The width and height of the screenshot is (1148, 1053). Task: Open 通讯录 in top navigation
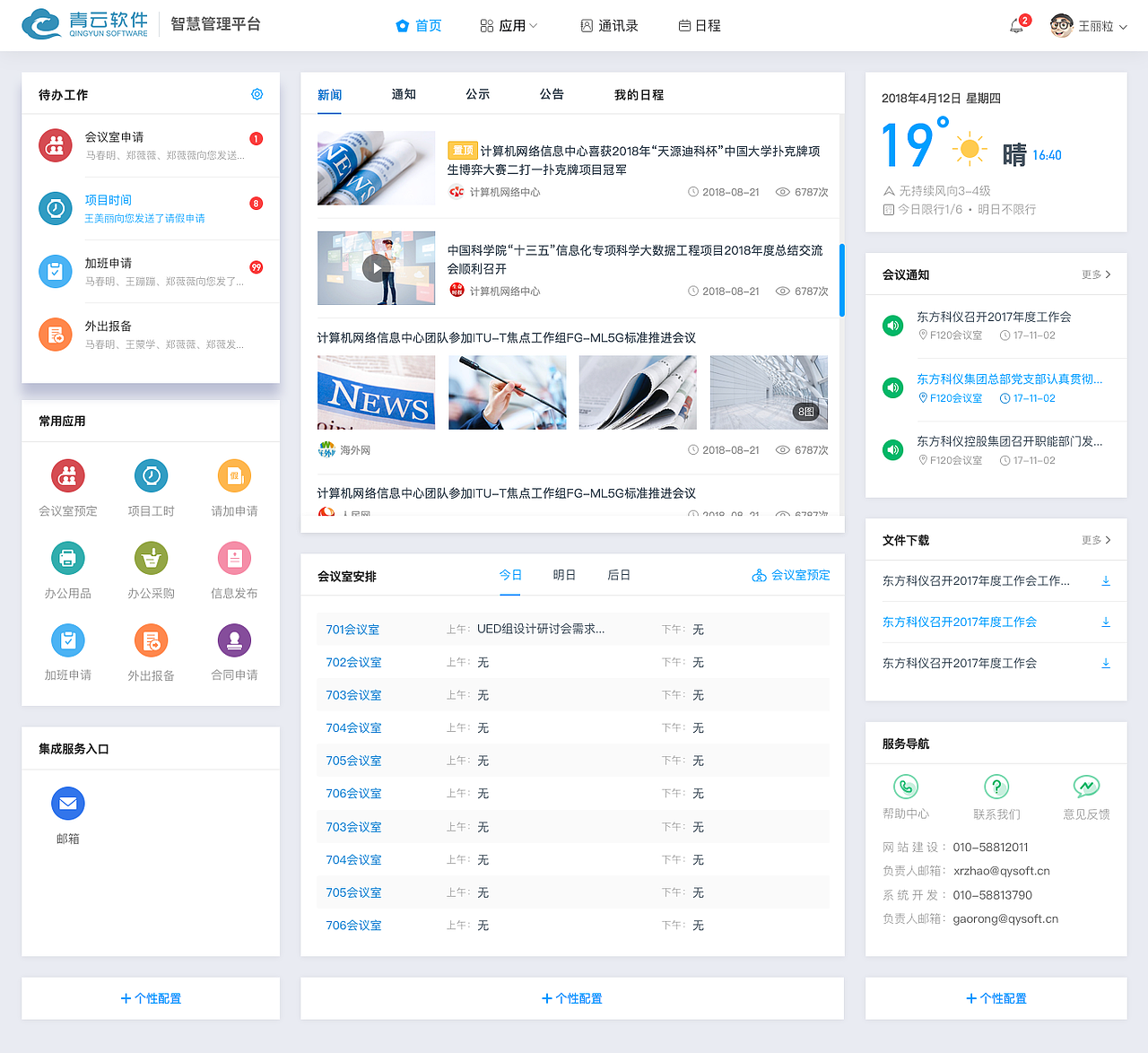pyautogui.click(x=610, y=26)
